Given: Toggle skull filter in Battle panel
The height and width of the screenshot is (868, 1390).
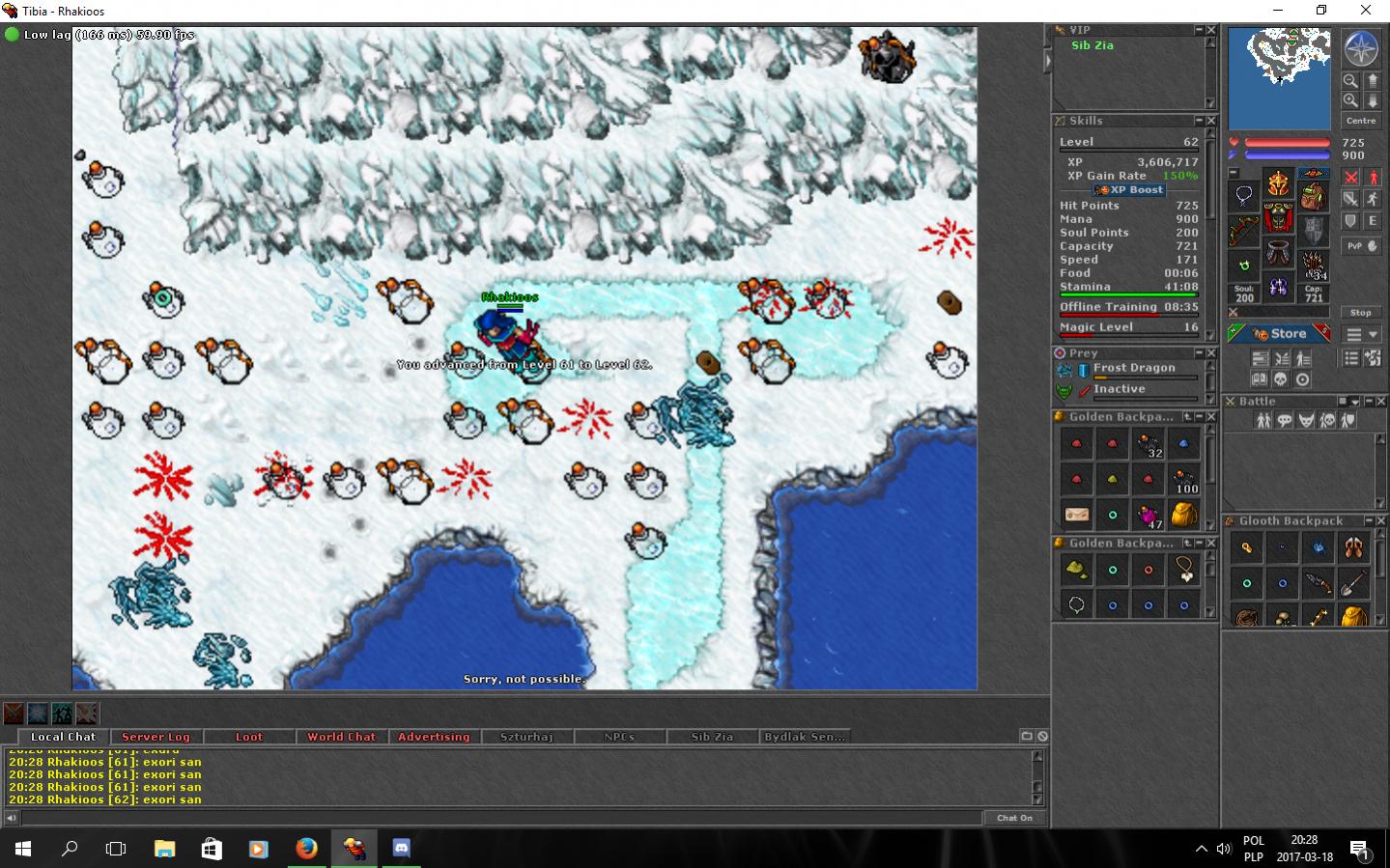Looking at the screenshot, I should coord(1326,420).
